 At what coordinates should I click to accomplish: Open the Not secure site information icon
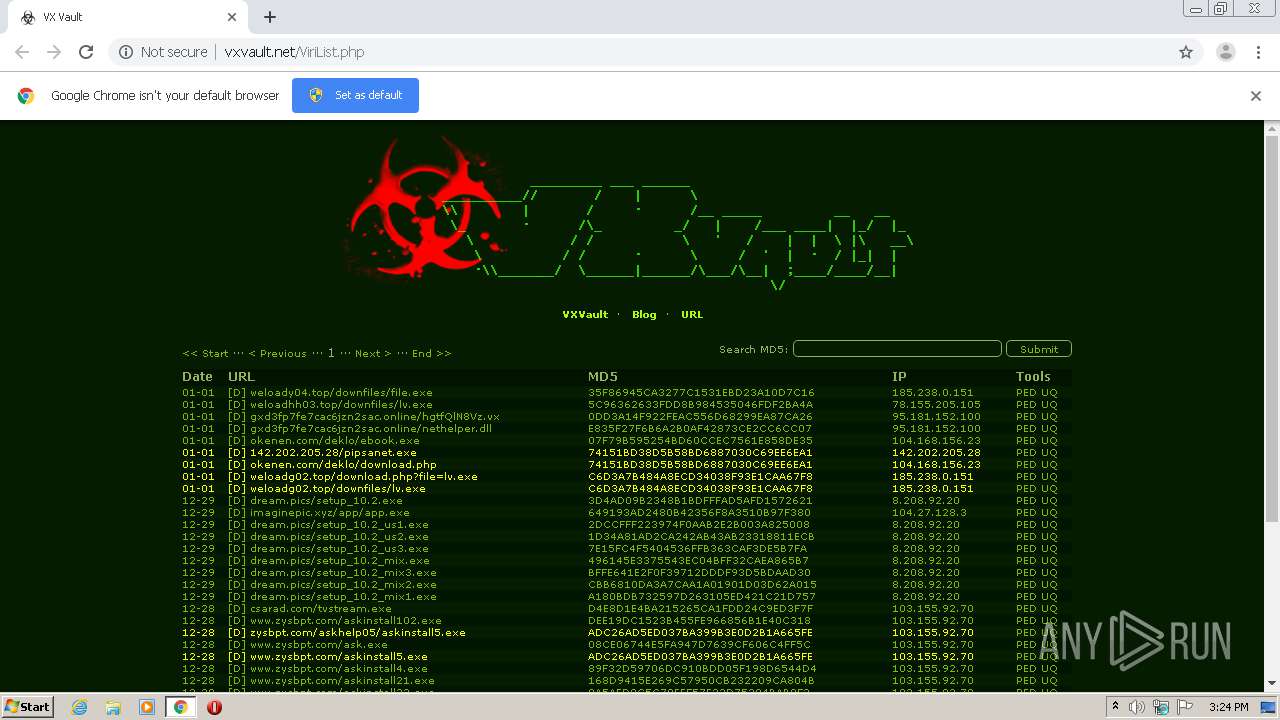(x=126, y=52)
